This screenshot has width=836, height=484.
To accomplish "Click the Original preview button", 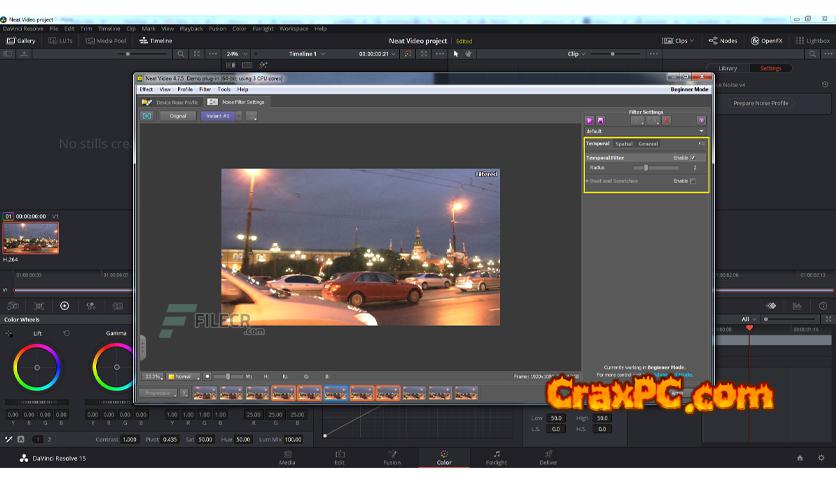I will (177, 116).
